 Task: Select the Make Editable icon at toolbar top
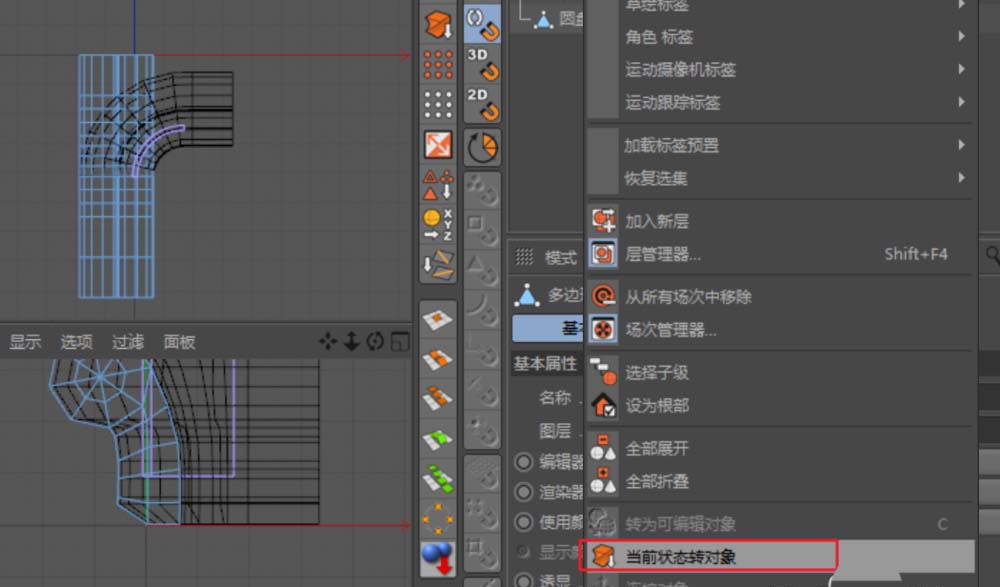pos(437,24)
